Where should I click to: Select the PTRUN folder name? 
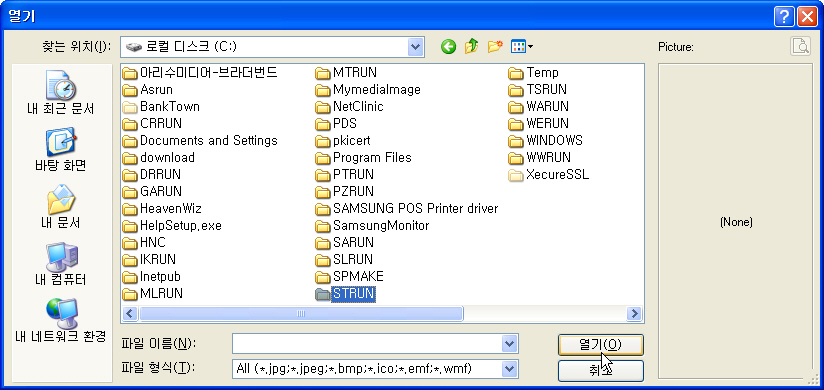coord(353,174)
